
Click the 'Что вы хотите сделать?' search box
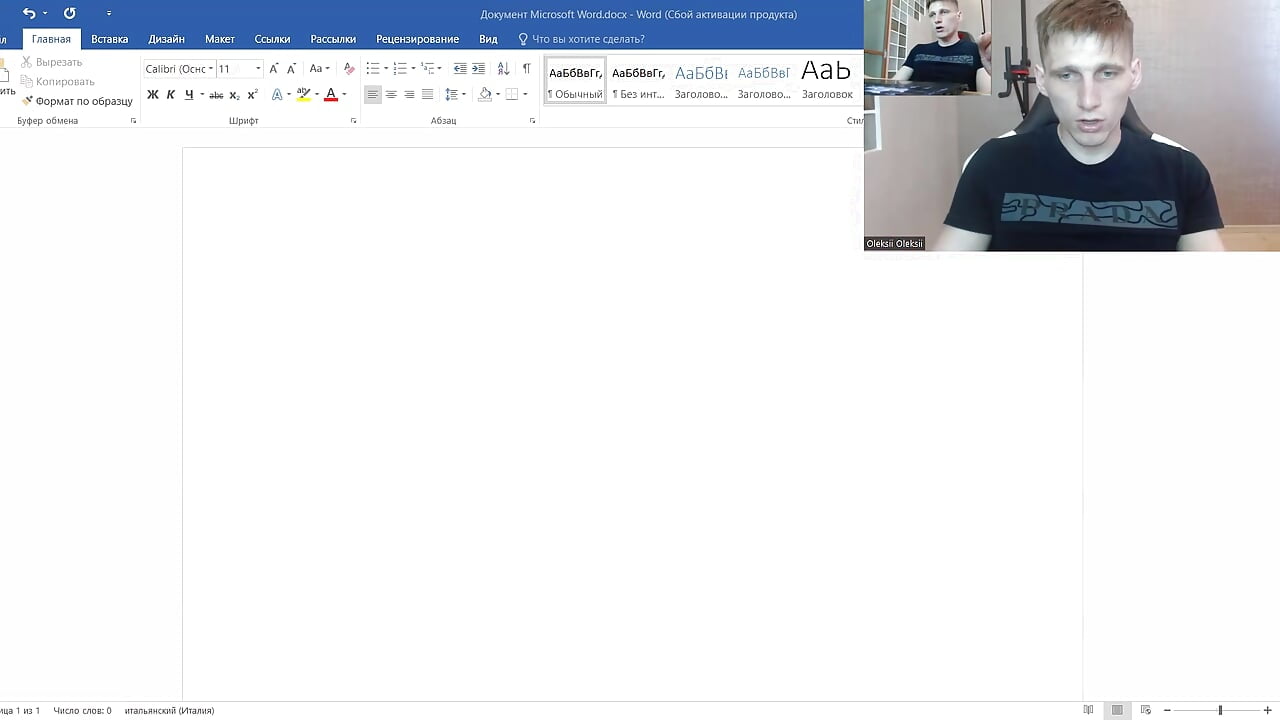click(x=581, y=39)
